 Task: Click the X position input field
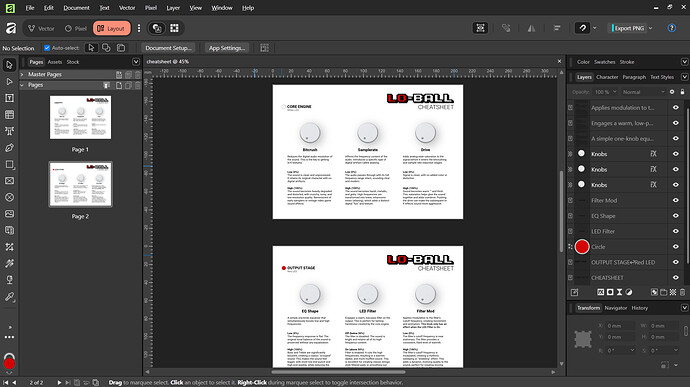pyautogui.click(x=620, y=326)
